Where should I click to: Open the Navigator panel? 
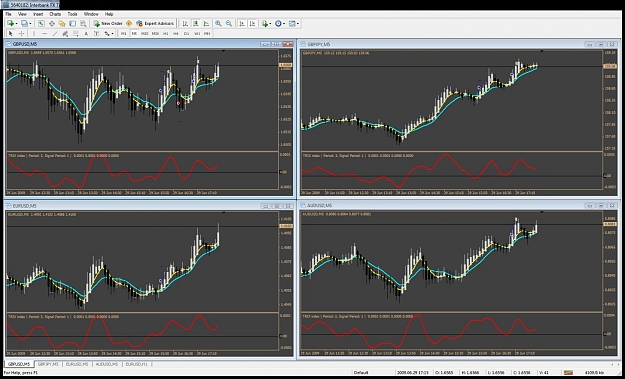tap(62, 24)
